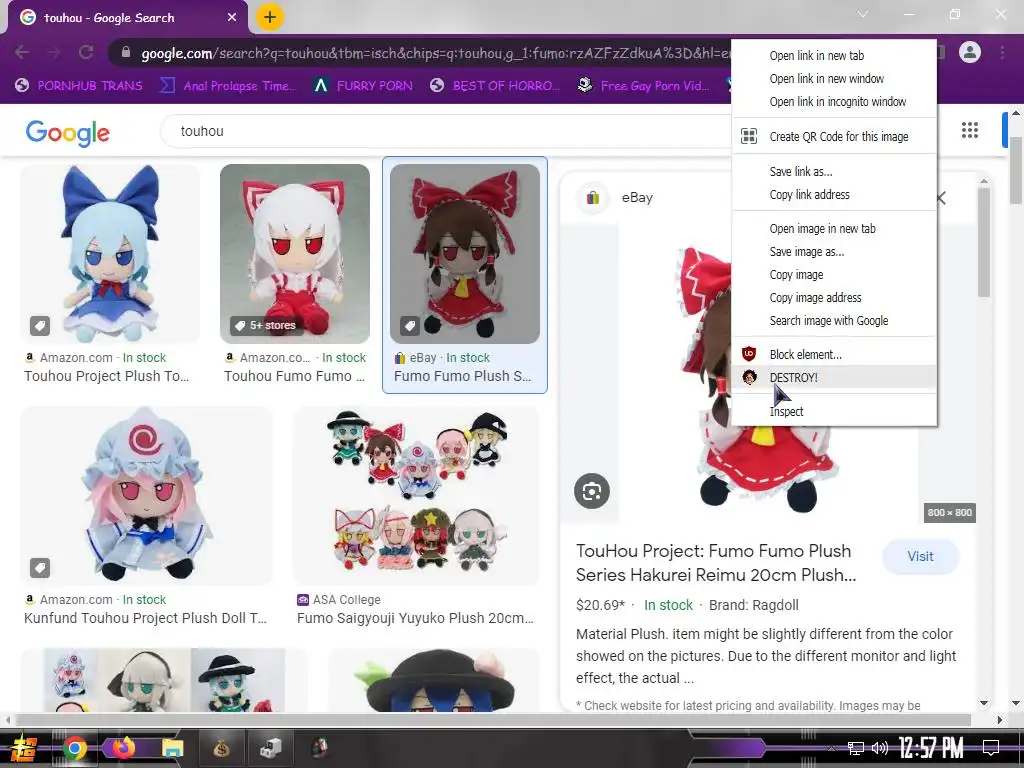
Task: Click the 5+ stores tag on Mokou plush
Action: (265, 325)
